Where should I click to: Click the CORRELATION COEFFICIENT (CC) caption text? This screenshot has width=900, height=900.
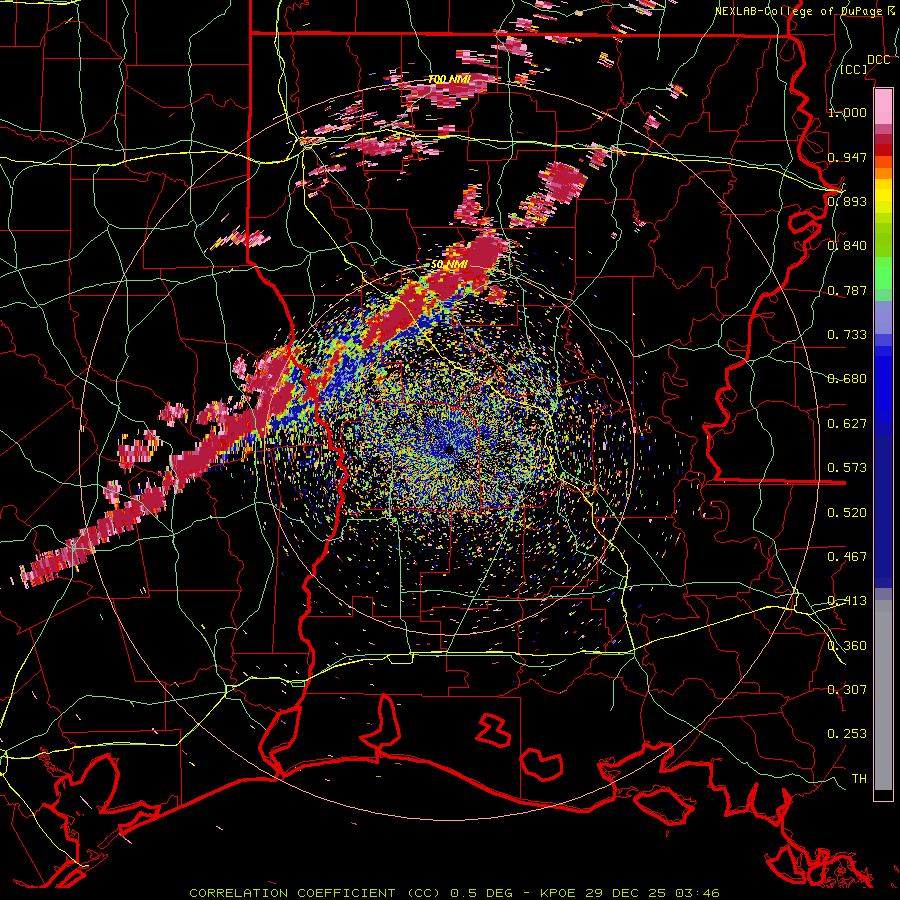point(315,893)
